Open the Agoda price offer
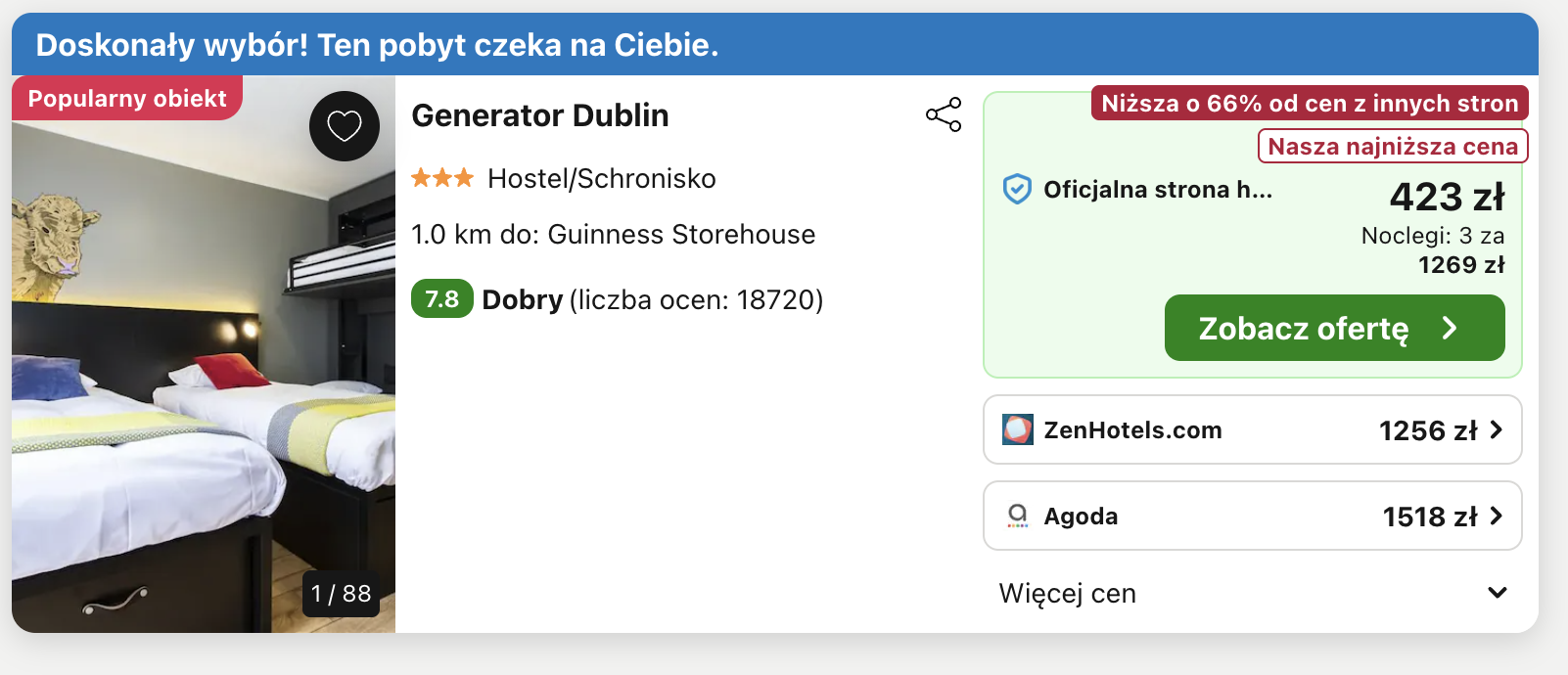The height and width of the screenshot is (675, 1568). point(1252,516)
